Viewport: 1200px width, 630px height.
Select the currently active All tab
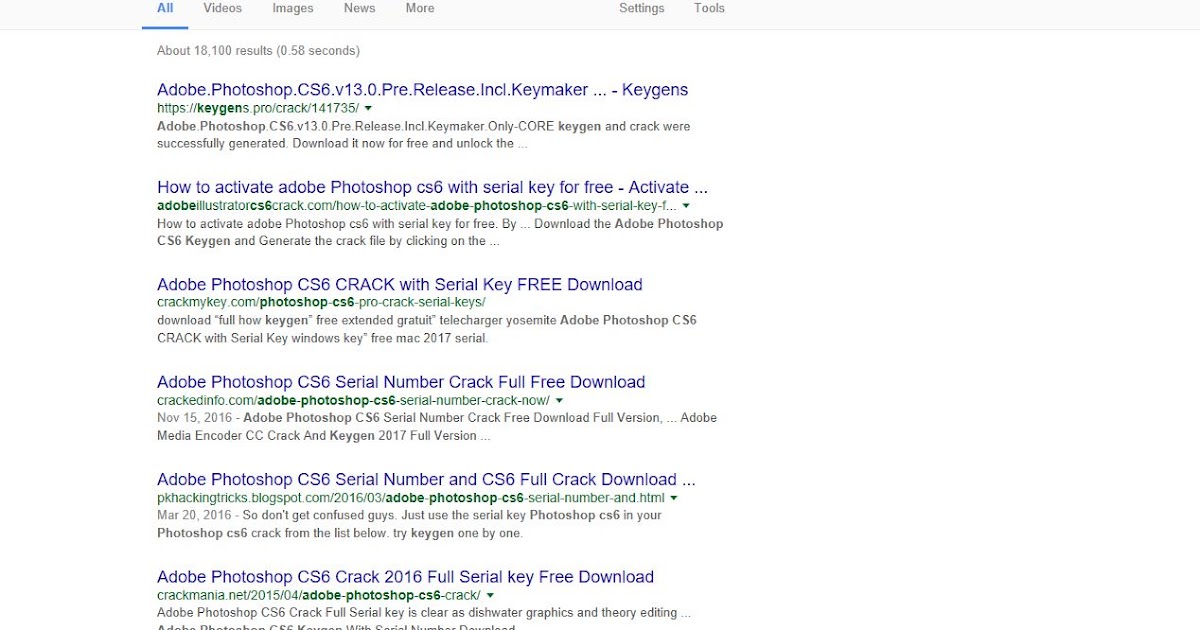coord(164,8)
